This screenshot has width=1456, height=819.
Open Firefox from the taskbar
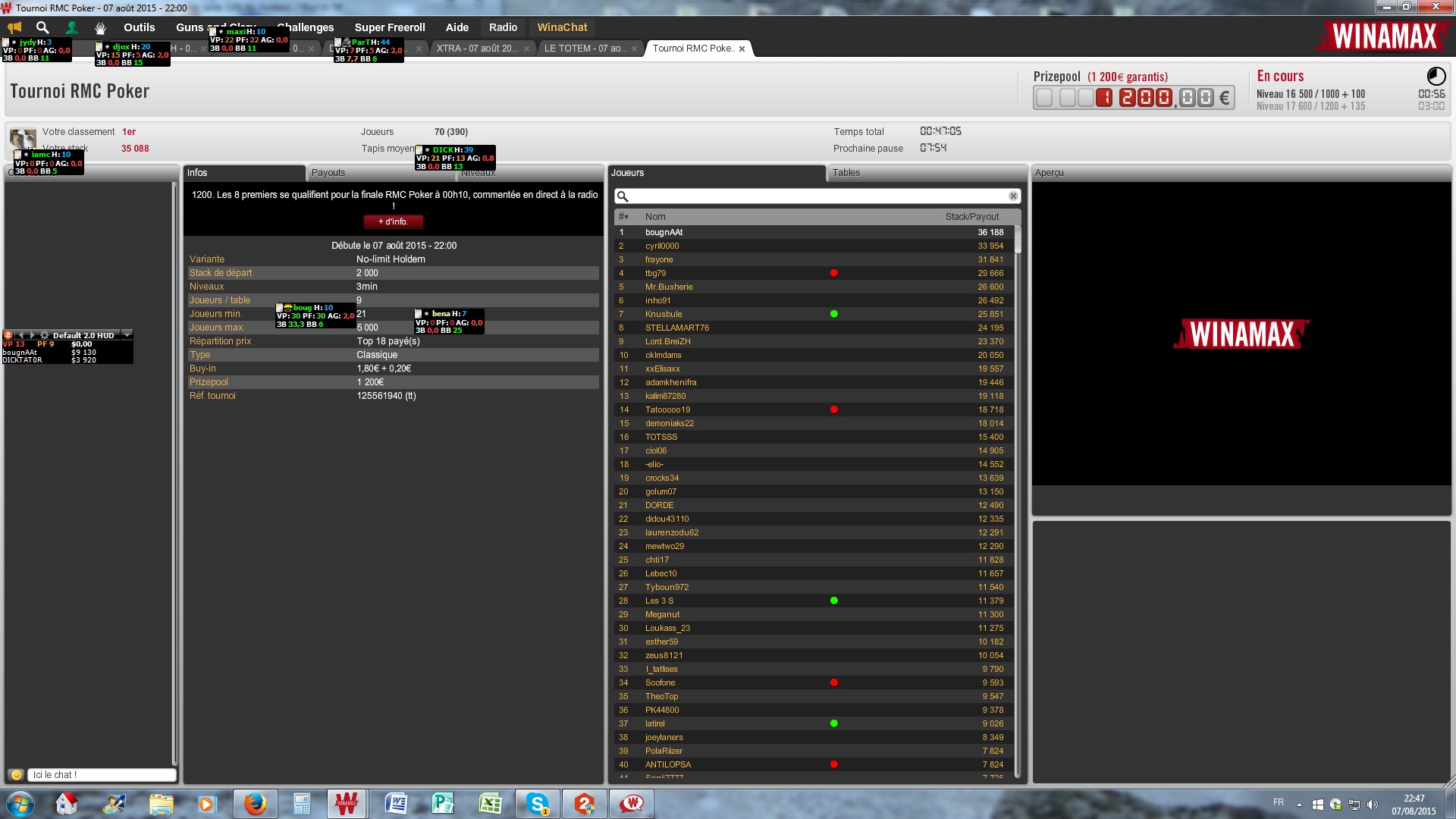[x=255, y=804]
